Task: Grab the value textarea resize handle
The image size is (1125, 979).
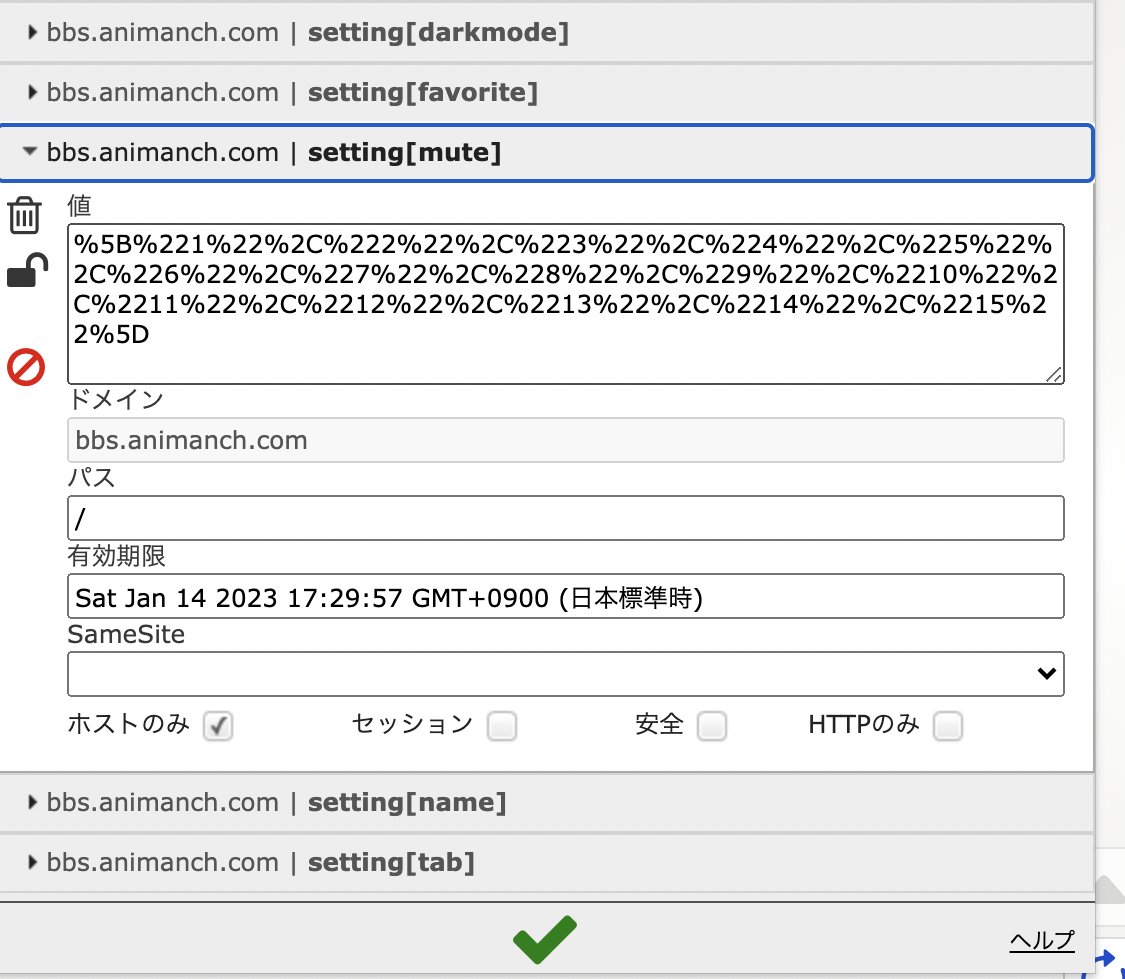Action: (x=1054, y=374)
